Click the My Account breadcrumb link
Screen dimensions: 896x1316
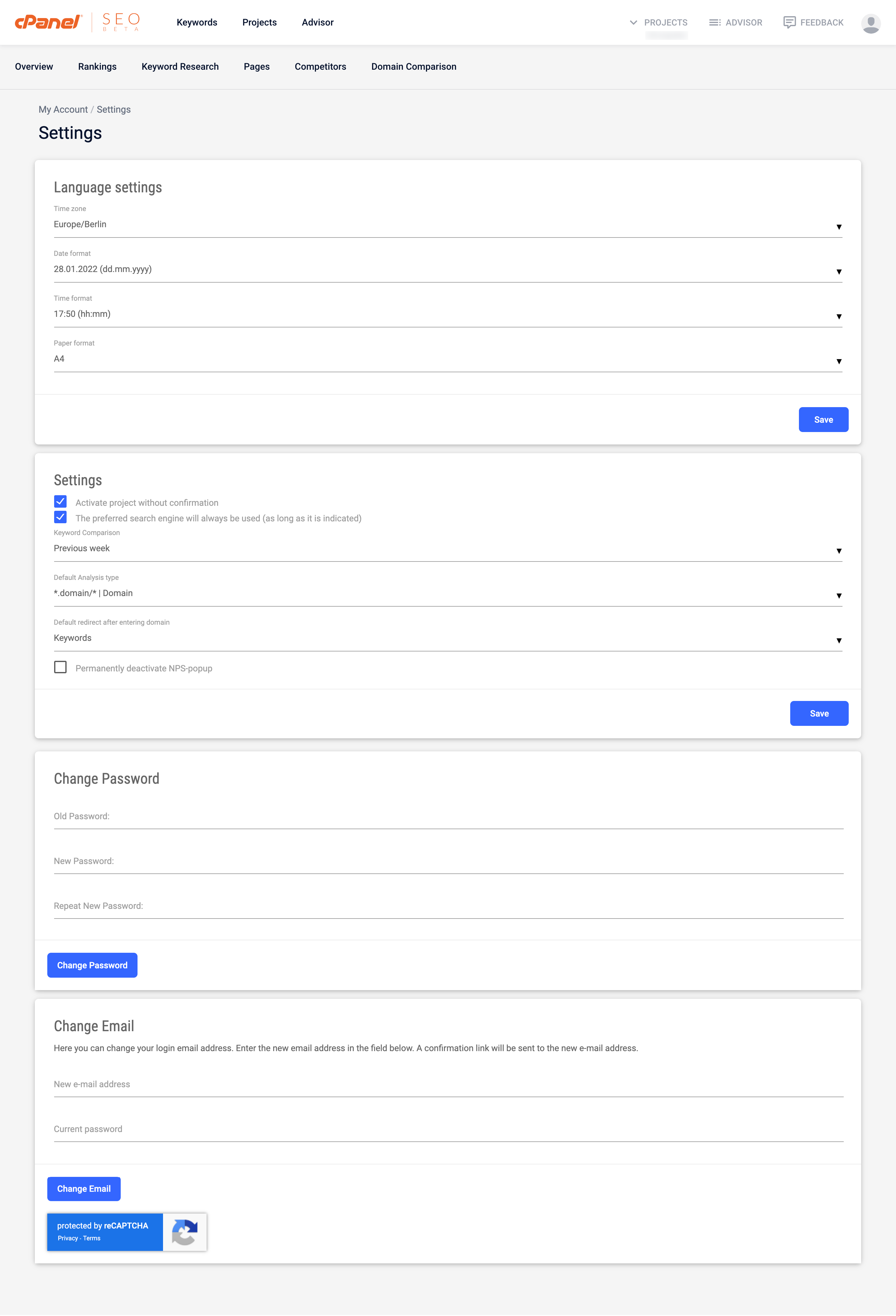tap(63, 109)
